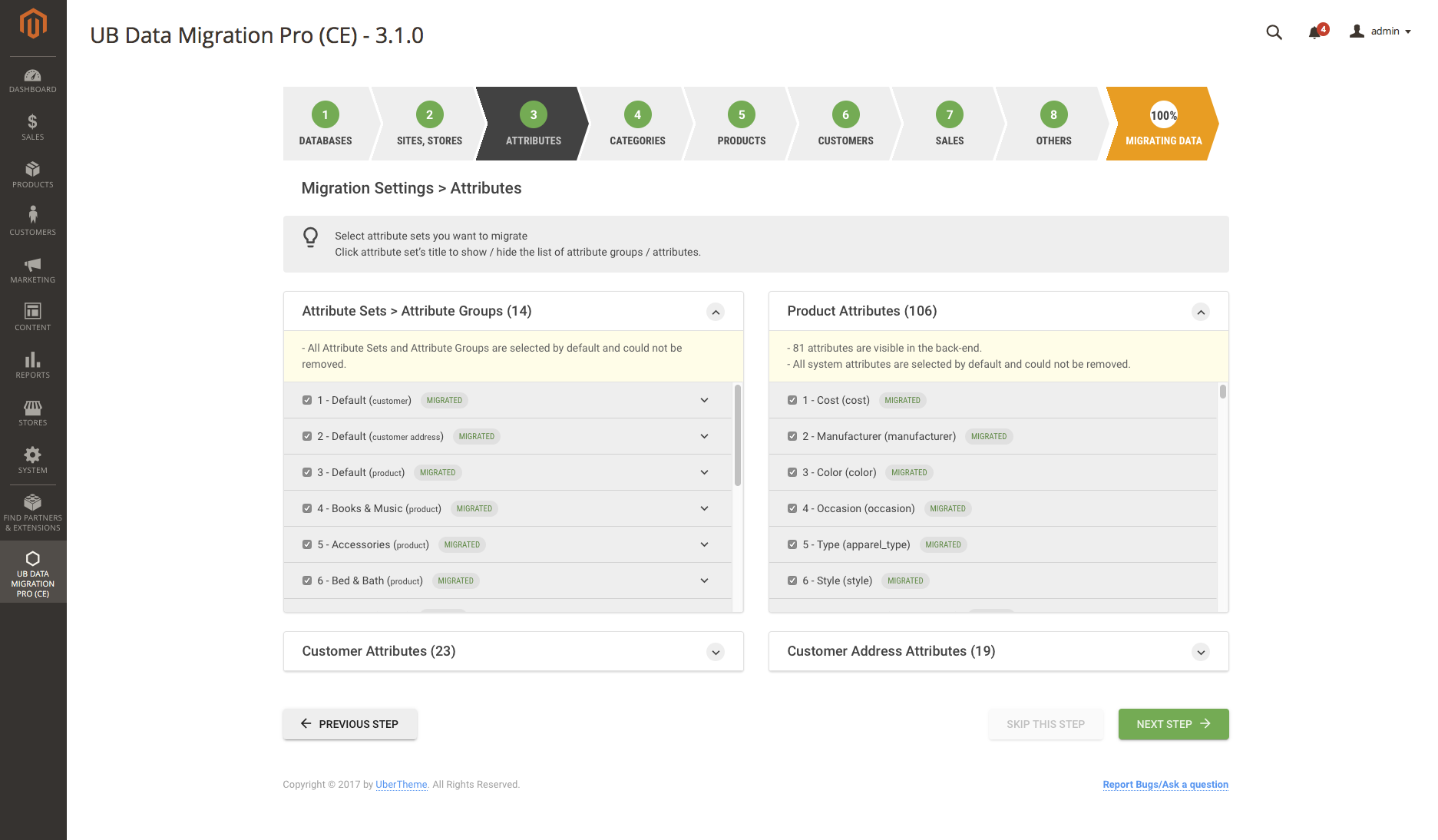Go to the Databases step tab
This screenshot has height=840, width=1438.
point(328,124)
